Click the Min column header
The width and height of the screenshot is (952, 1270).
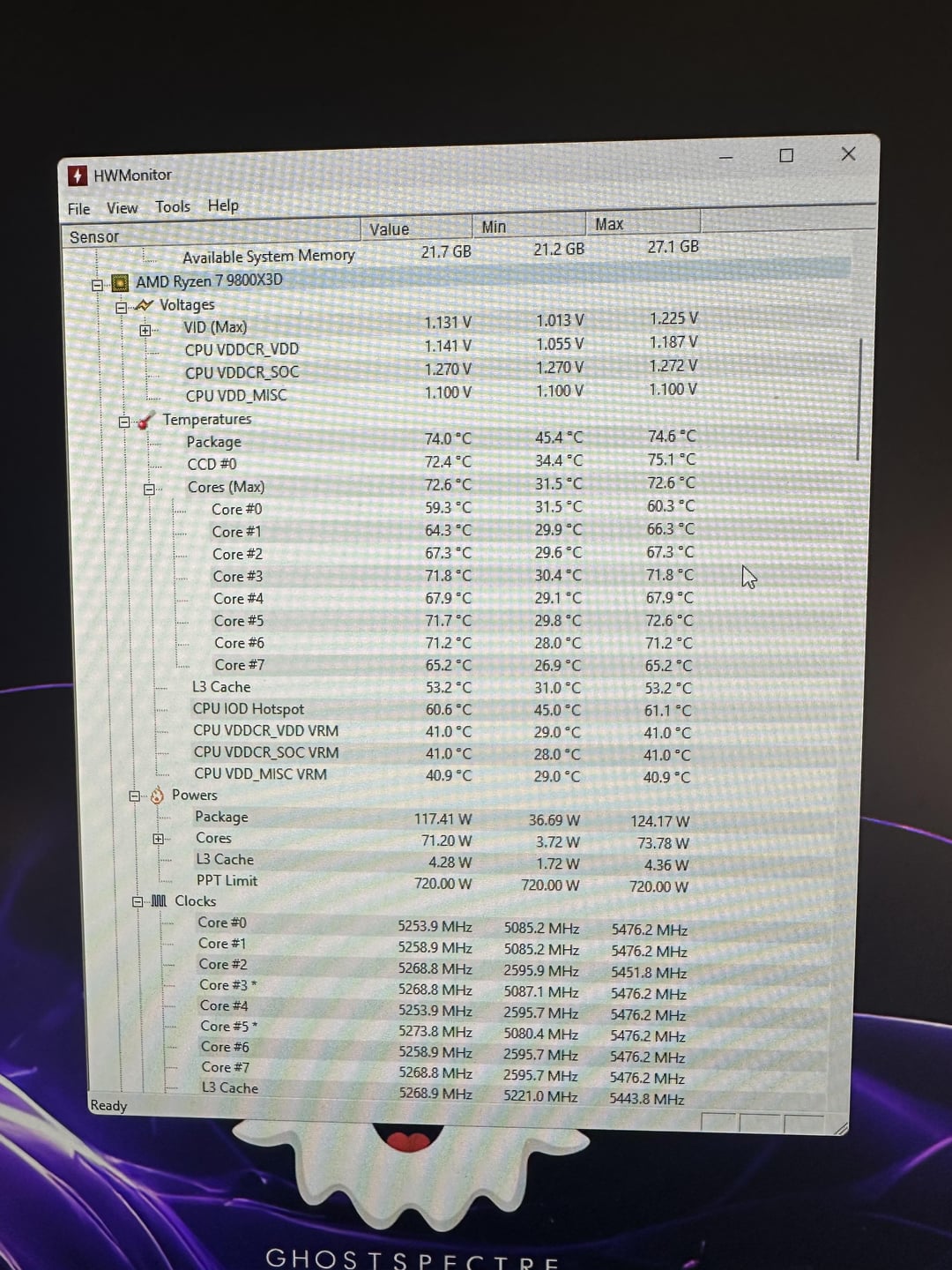(x=529, y=226)
